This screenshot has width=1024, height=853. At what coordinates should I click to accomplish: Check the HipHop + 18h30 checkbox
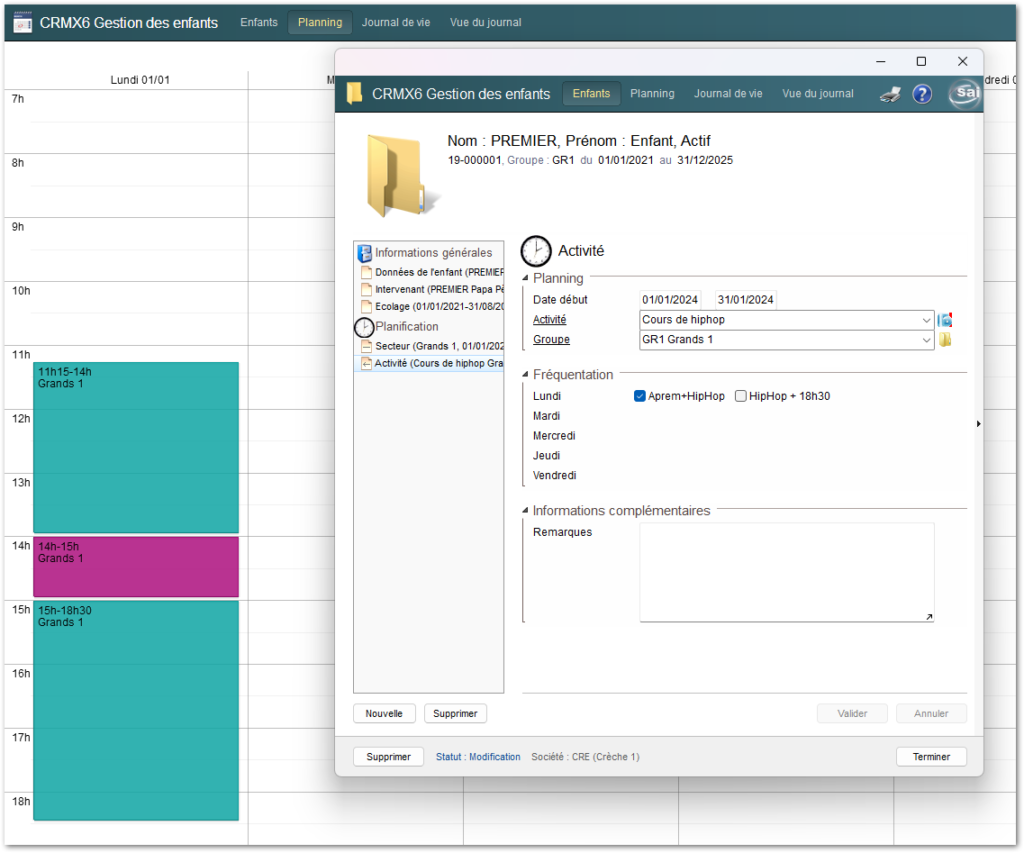[x=741, y=396]
